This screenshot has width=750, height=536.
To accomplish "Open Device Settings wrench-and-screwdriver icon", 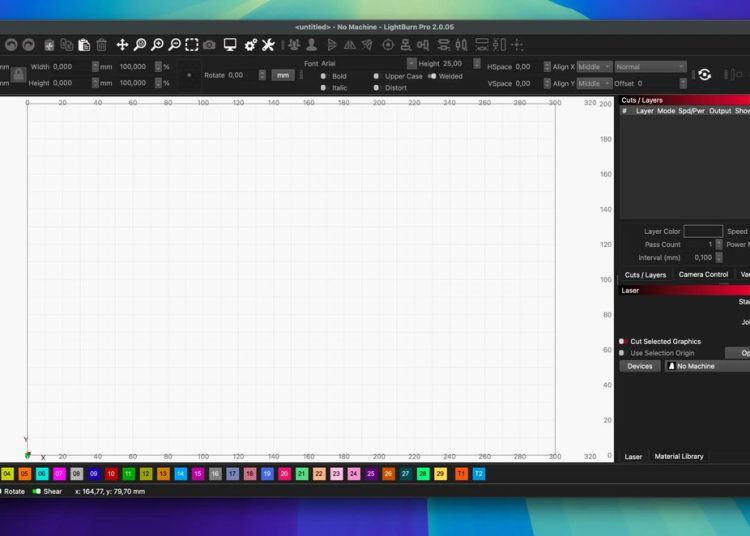I will click(268, 45).
